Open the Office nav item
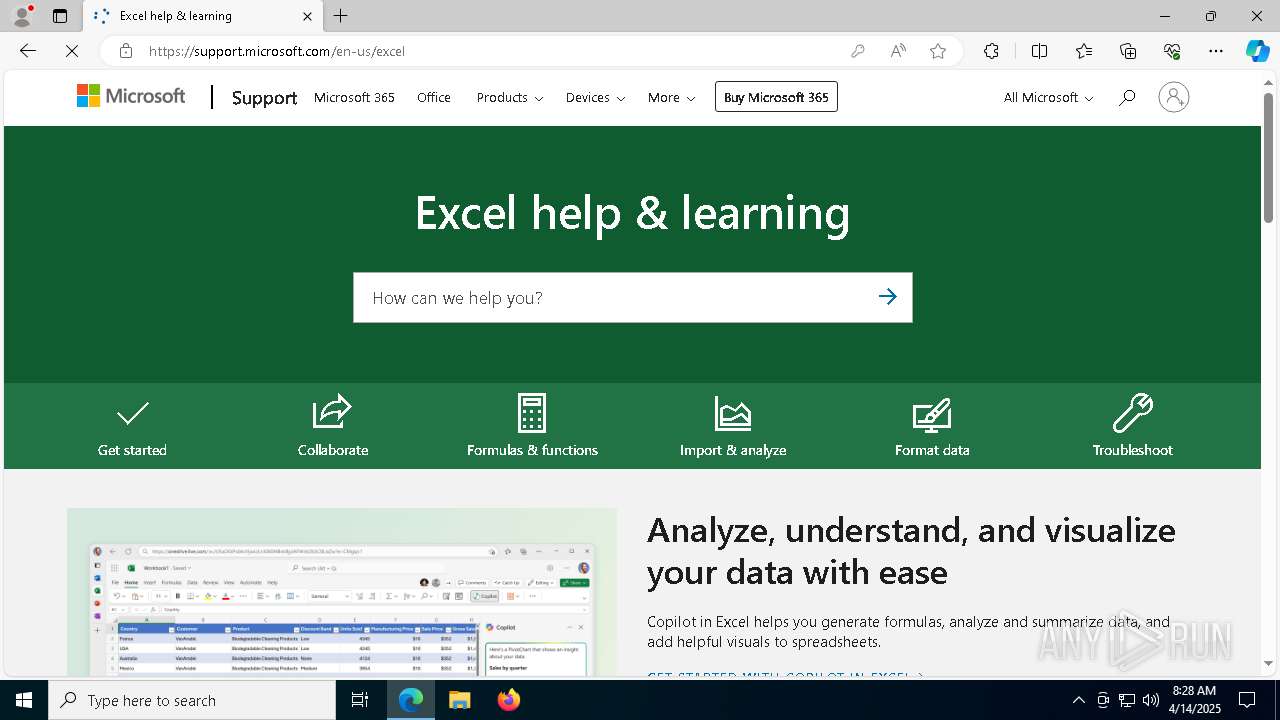 pos(434,97)
